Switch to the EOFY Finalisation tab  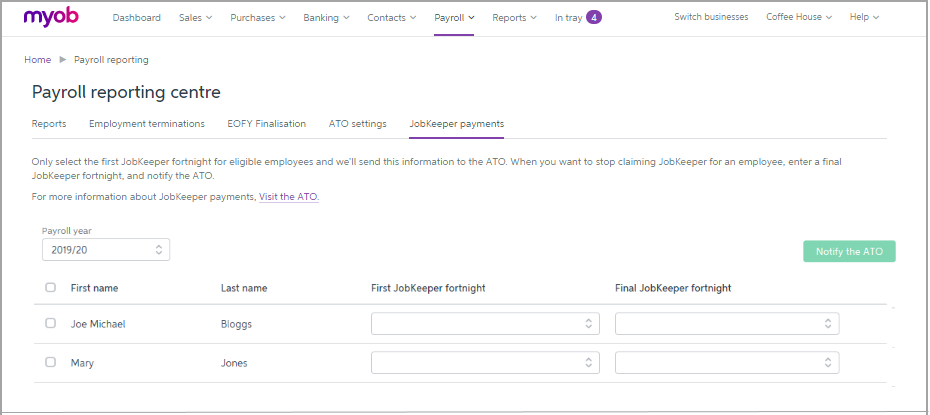[x=266, y=124]
